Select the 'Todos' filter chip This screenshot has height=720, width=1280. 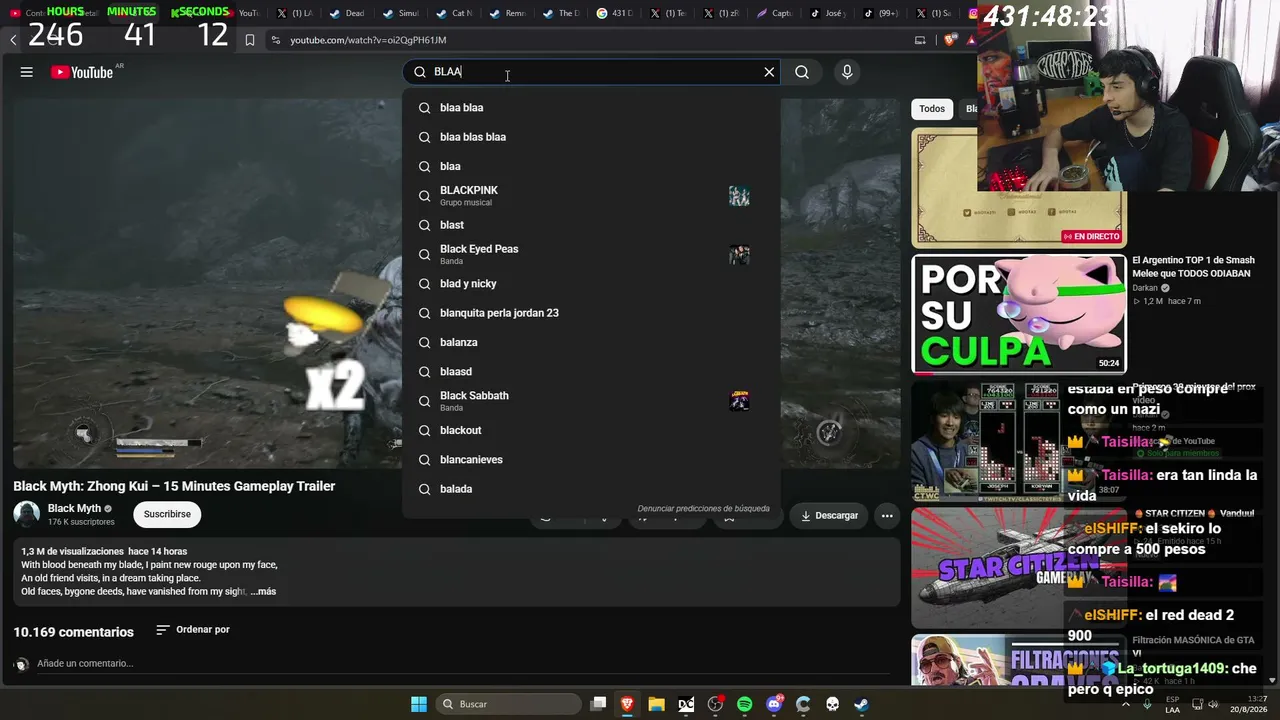932,109
